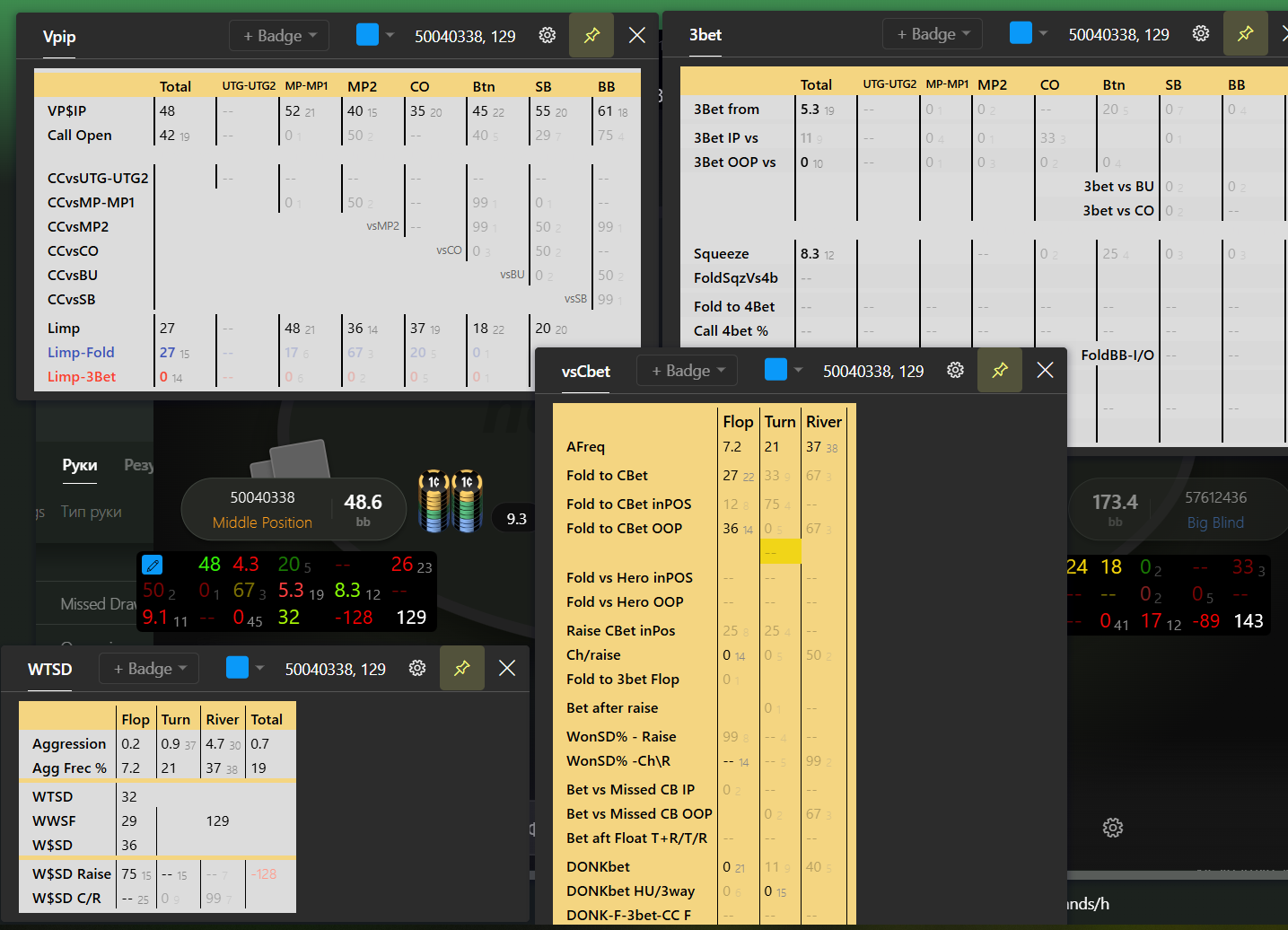Open settings gear in WTSD popup
The height and width of the screenshot is (930, 1288).
(x=417, y=668)
